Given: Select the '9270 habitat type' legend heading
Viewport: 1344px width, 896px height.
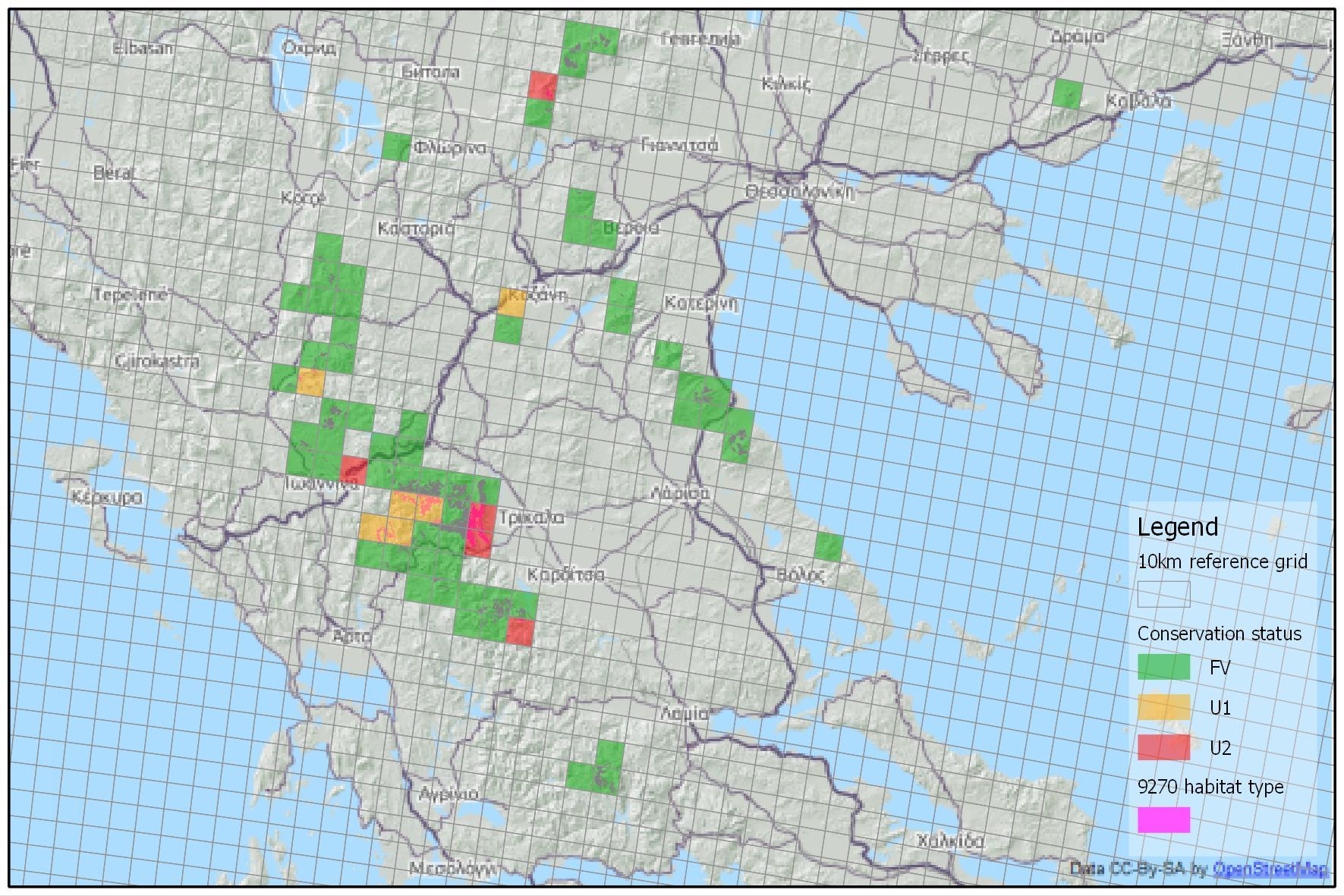Looking at the screenshot, I should click(x=1210, y=787).
